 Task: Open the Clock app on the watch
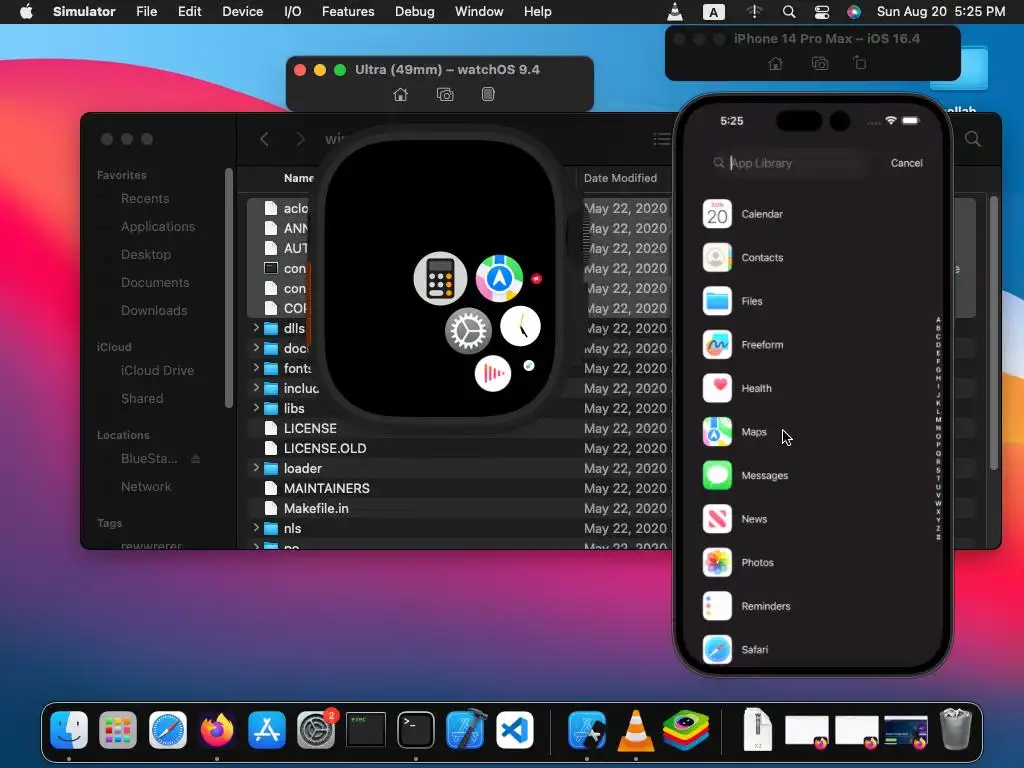(520, 325)
